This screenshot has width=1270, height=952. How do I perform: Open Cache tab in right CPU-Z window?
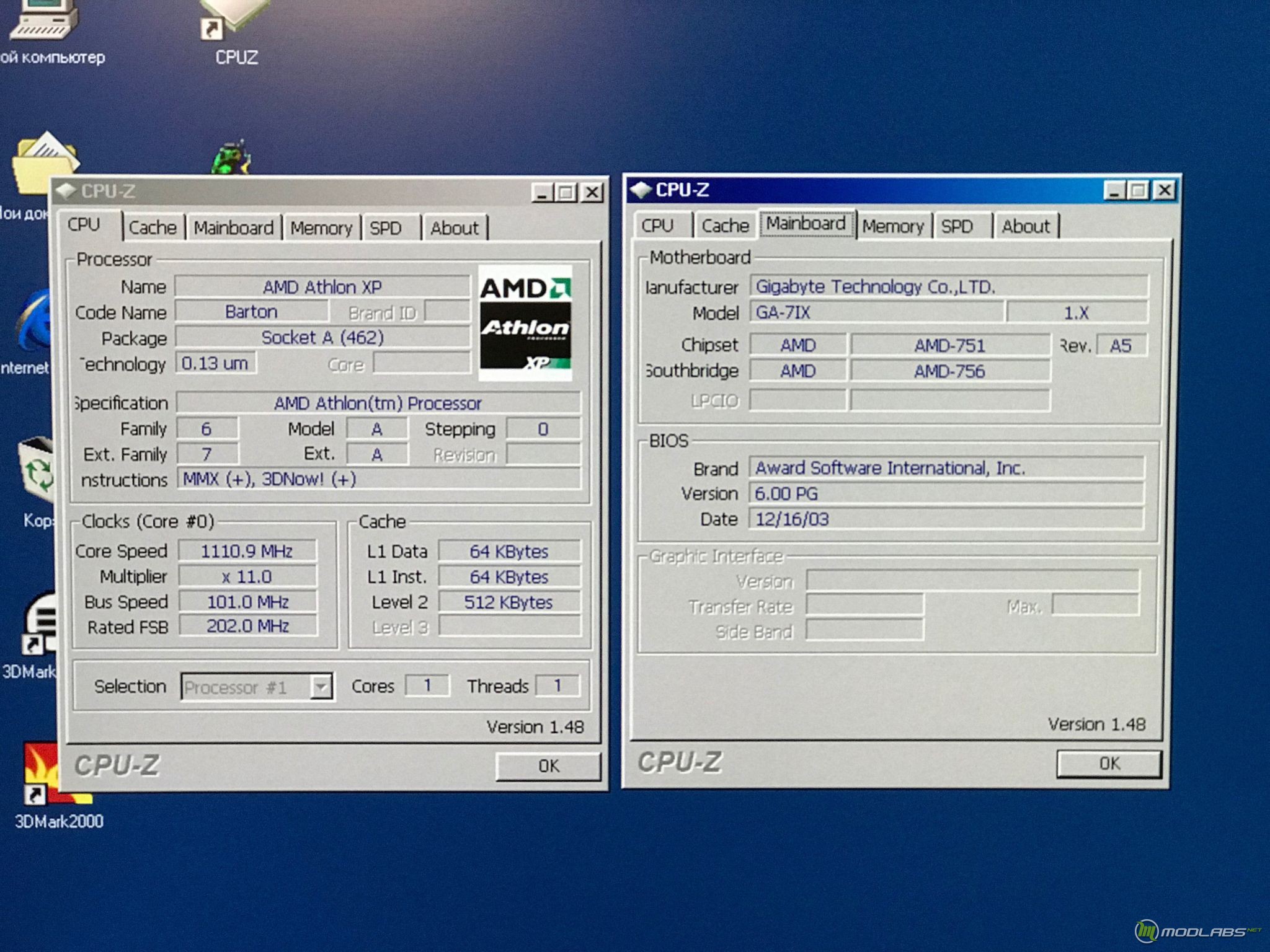click(725, 225)
